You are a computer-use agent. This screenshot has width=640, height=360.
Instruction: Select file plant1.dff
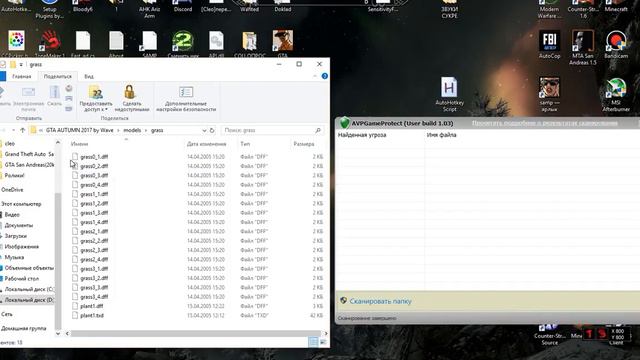point(91,306)
